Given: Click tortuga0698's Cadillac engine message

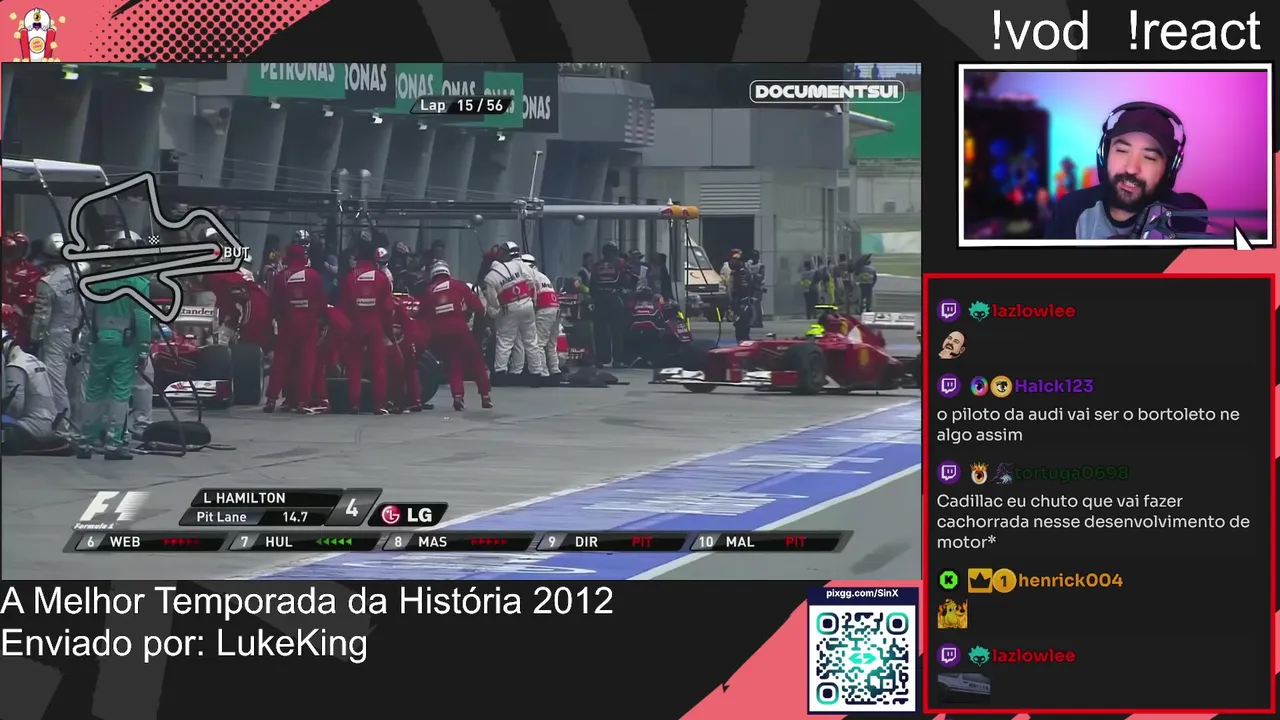Looking at the screenshot, I should pos(1093,522).
